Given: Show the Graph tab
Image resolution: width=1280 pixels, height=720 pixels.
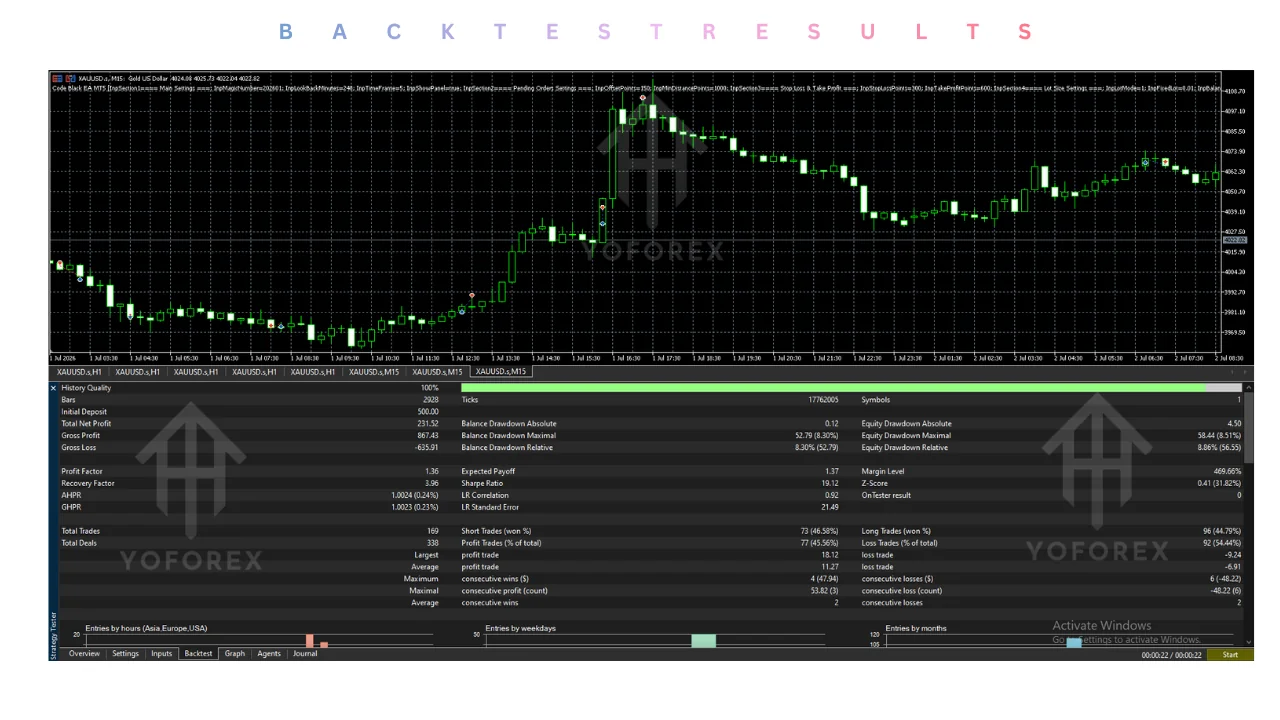Looking at the screenshot, I should tap(234, 654).
